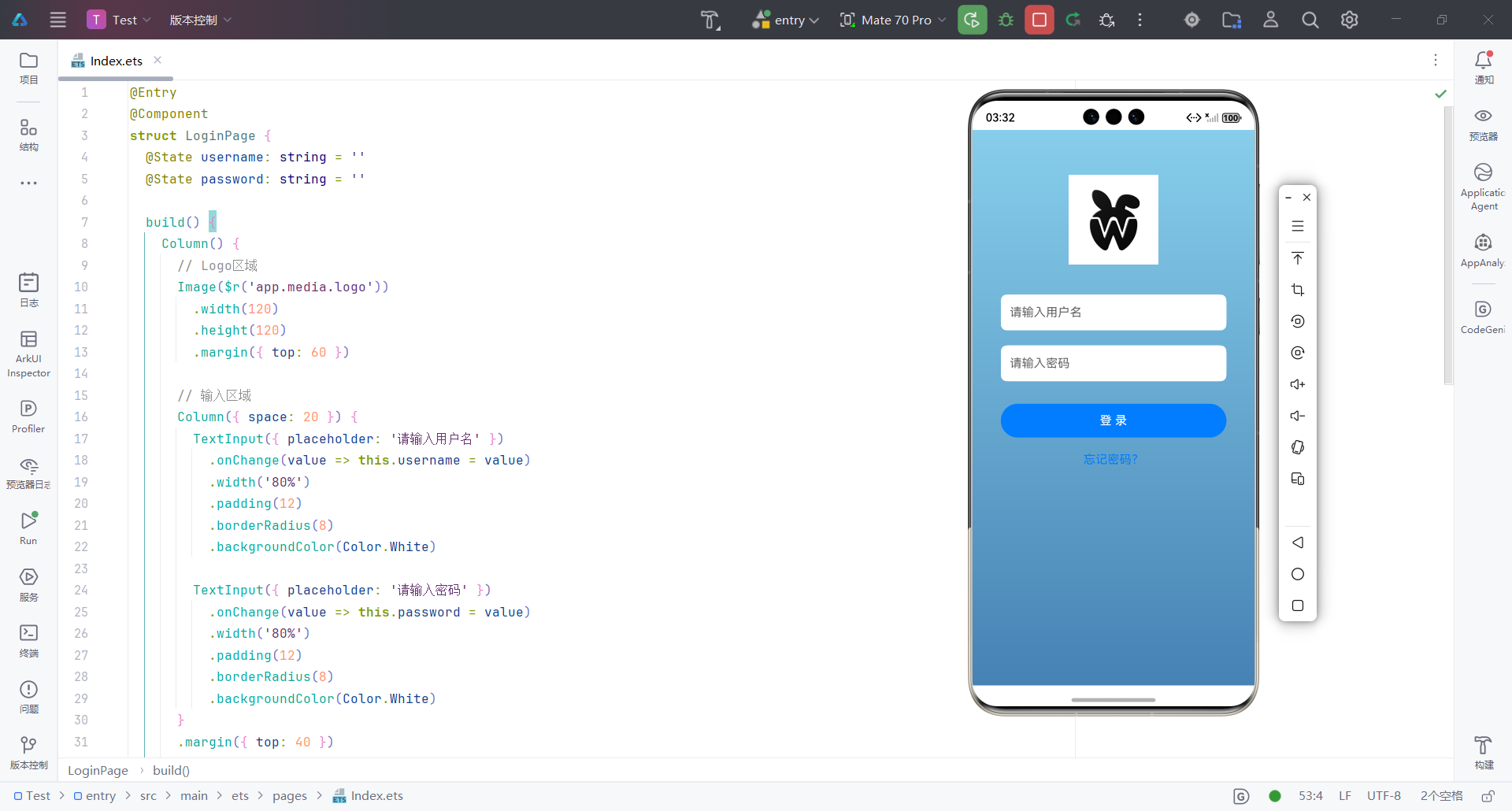Screen dimensions: 1512x811
Task: Click the emulator screenshot crop icon
Action: (1298, 290)
